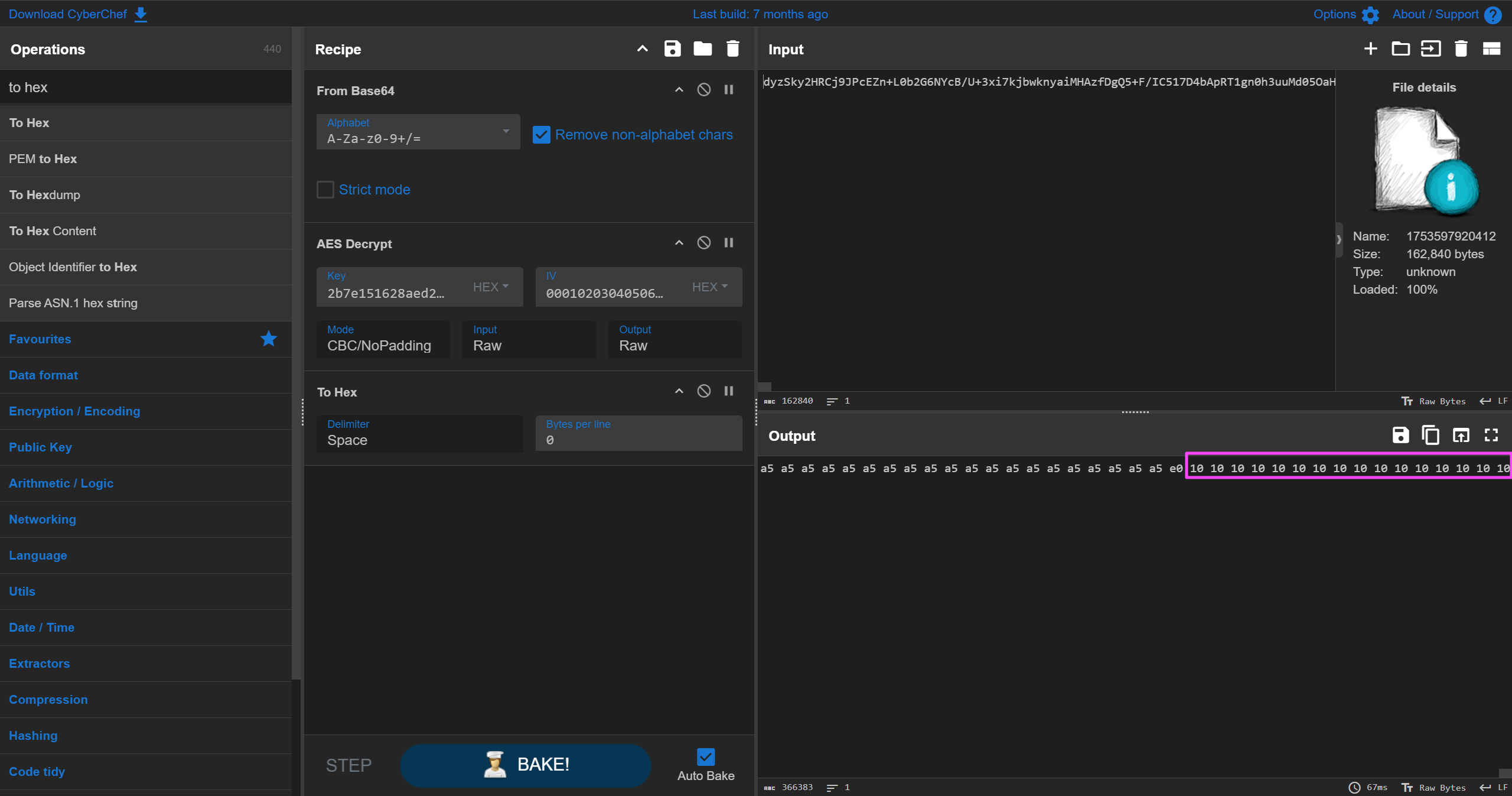Open AES Output format dropdown

[674, 339]
